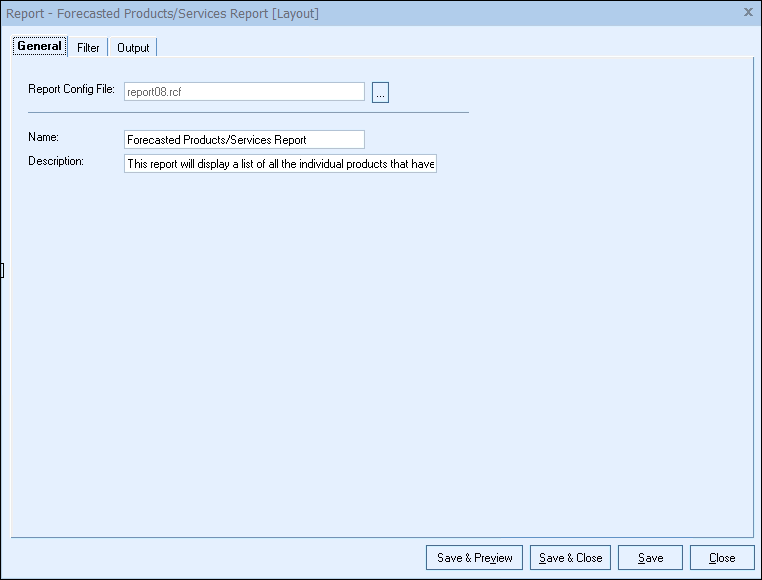
Task: Click the small bracket marker on left edge
Action: [x=3, y=270]
